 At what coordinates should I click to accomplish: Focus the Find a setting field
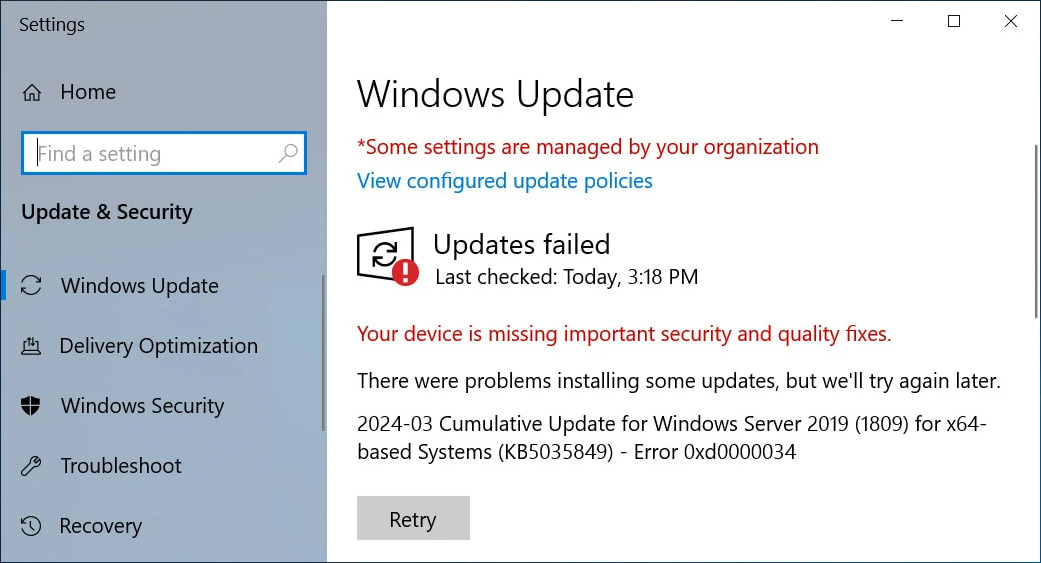click(164, 153)
